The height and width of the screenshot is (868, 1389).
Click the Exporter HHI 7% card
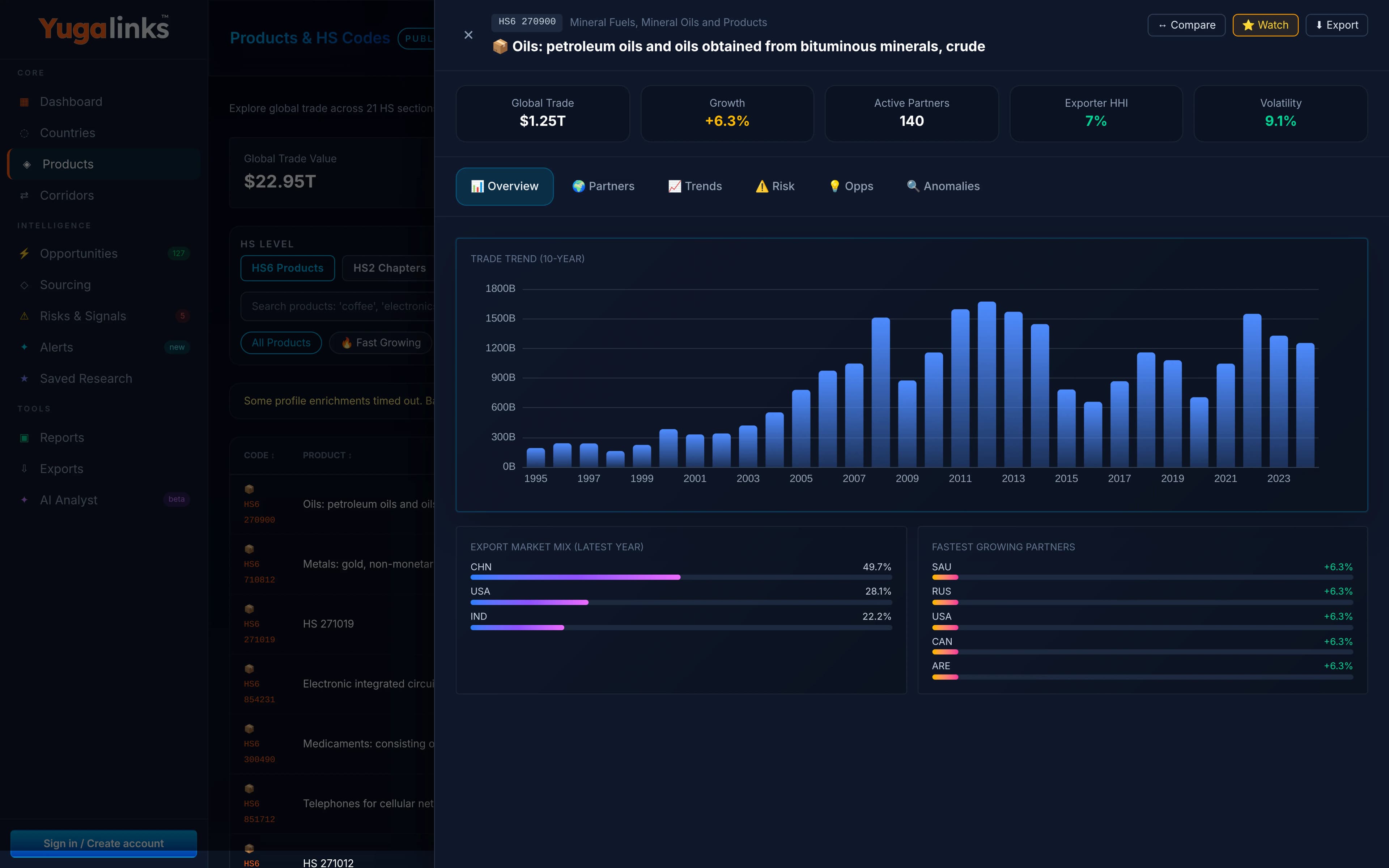[1096, 114]
